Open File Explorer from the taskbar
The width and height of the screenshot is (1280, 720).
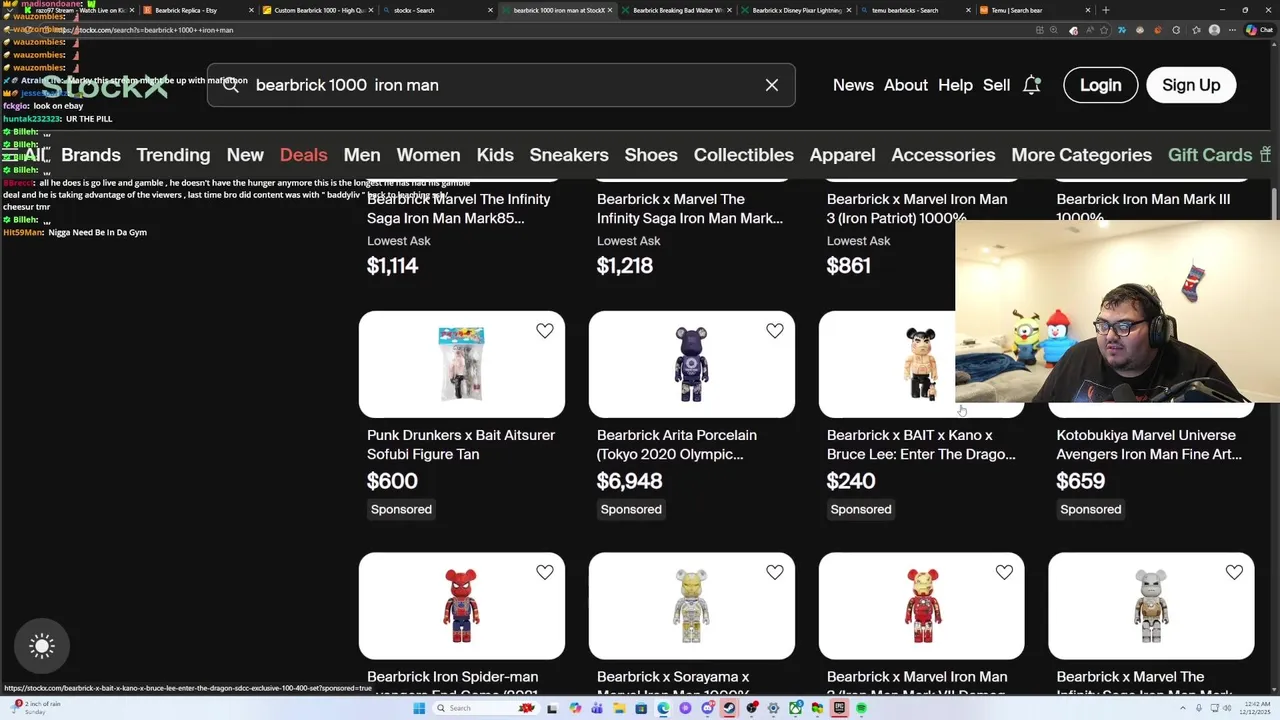pos(619,708)
